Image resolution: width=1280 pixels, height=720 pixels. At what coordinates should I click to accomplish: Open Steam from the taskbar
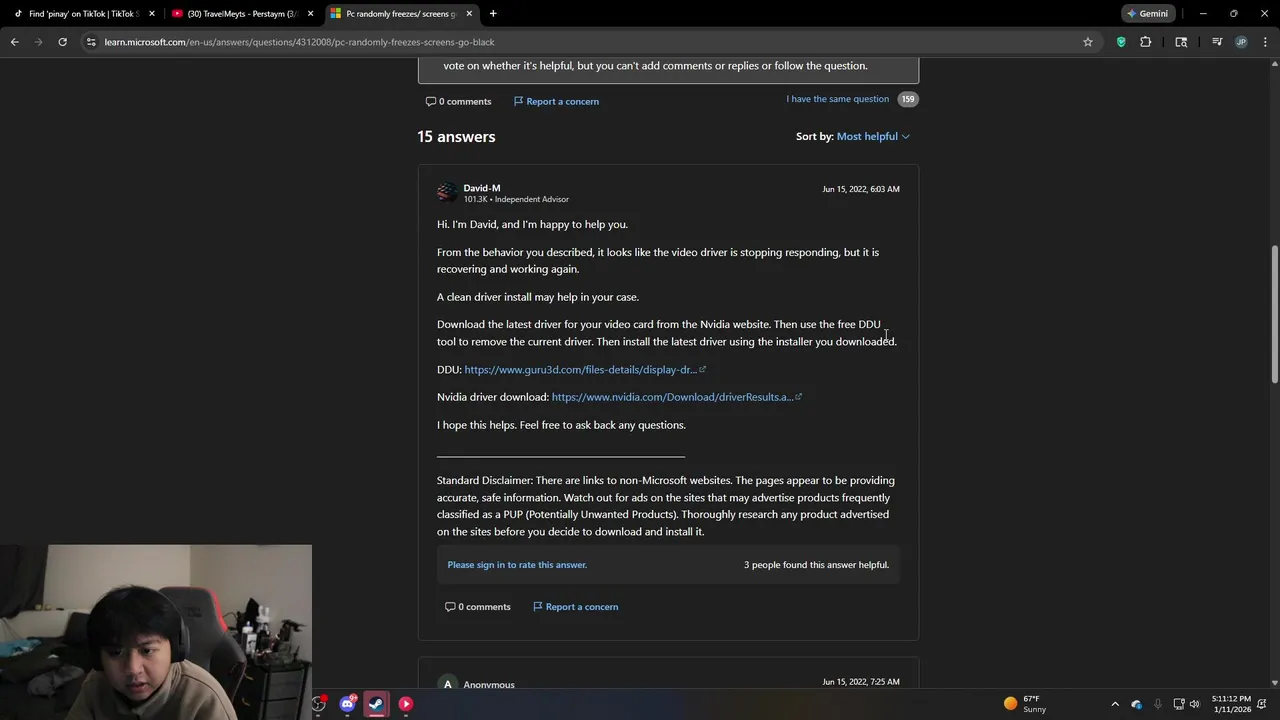(x=376, y=704)
